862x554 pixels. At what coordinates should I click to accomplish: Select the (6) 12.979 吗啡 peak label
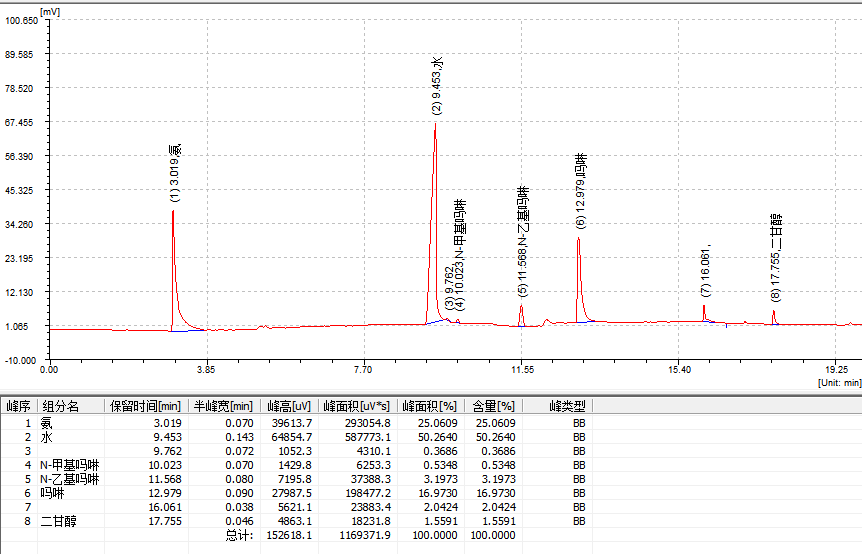(x=581, y=192)
